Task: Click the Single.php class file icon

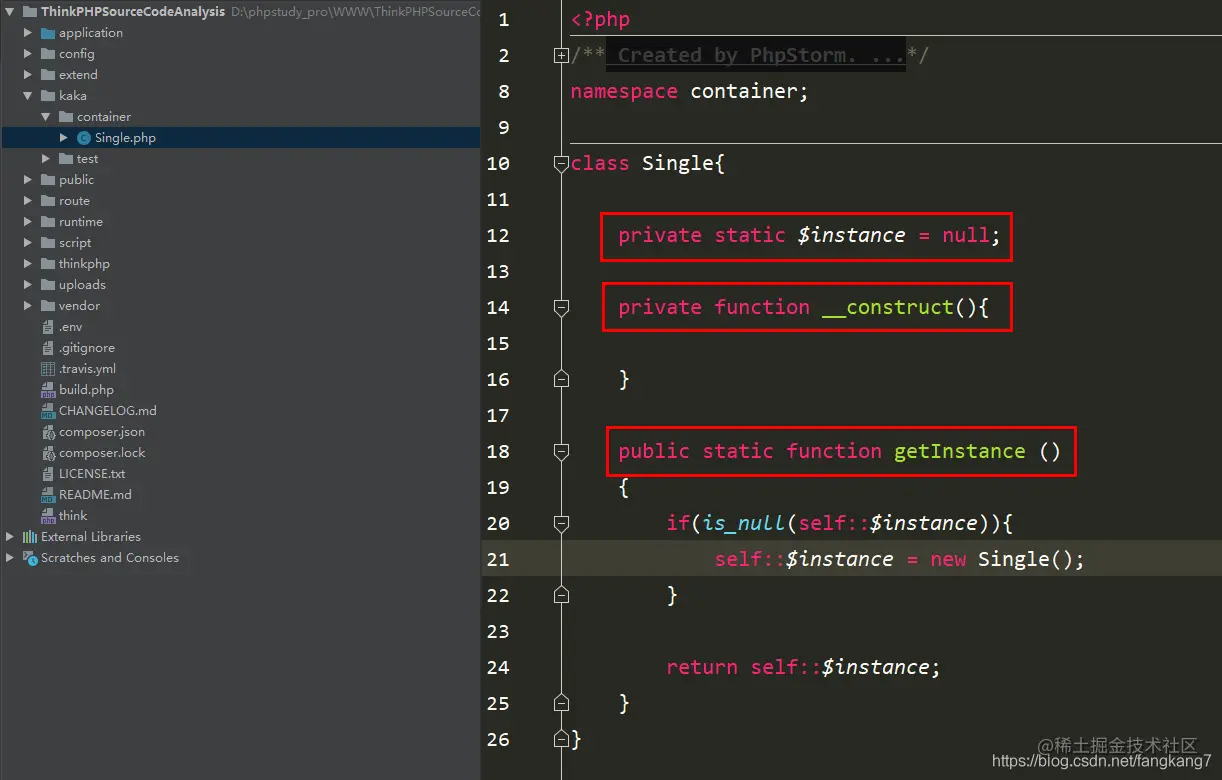Action: [84, 138]
